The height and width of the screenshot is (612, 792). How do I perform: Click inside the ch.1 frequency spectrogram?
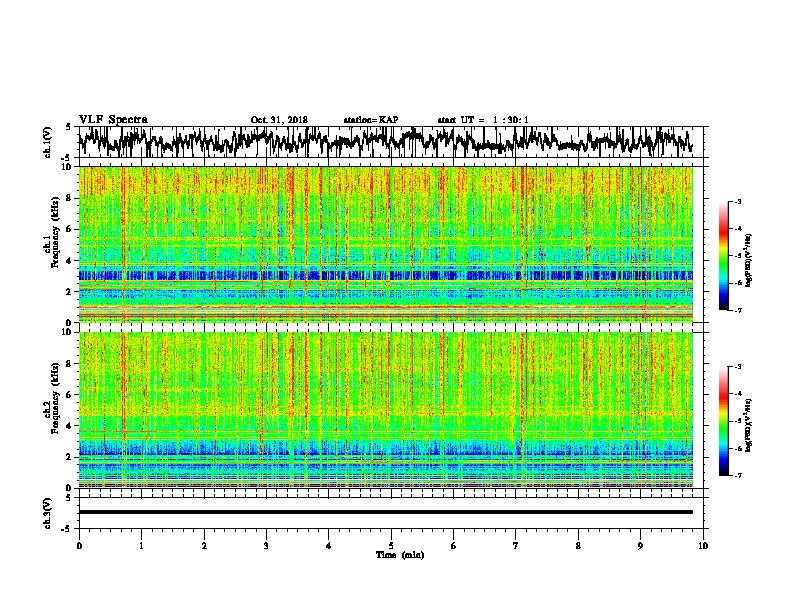(385, 244)
